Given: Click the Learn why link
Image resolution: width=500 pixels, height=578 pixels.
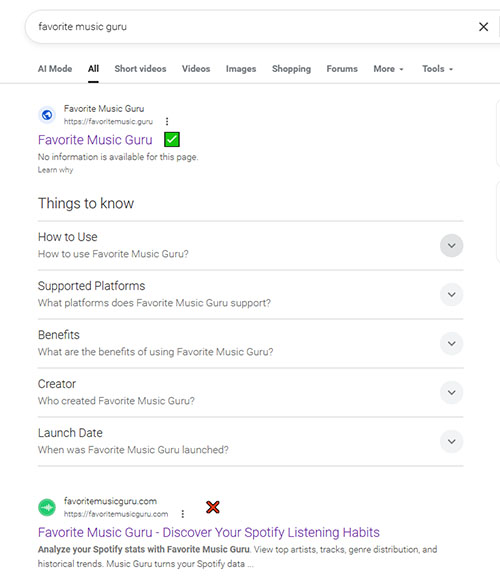Looking at the screenshot, I should pyautogui.click(x=55, y=170).
